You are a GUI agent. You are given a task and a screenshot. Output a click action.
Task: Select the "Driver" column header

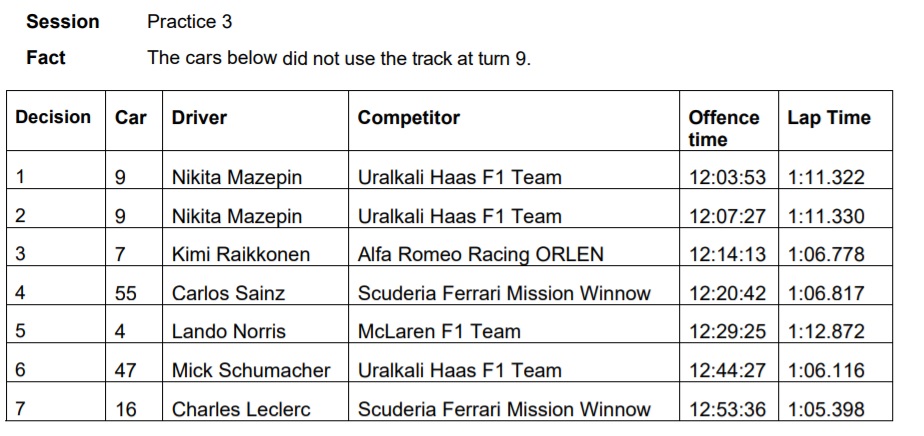(x=199, y=118)
